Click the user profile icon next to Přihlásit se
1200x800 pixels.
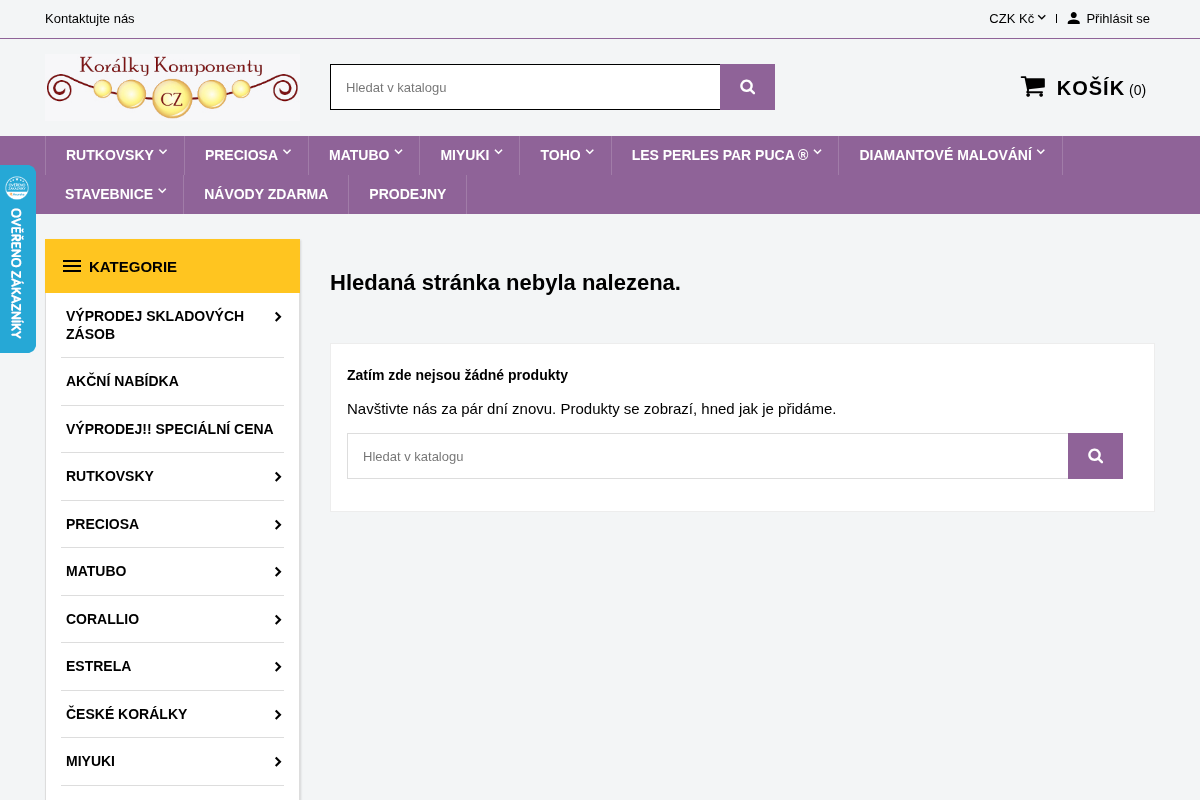coord(1073,18)
